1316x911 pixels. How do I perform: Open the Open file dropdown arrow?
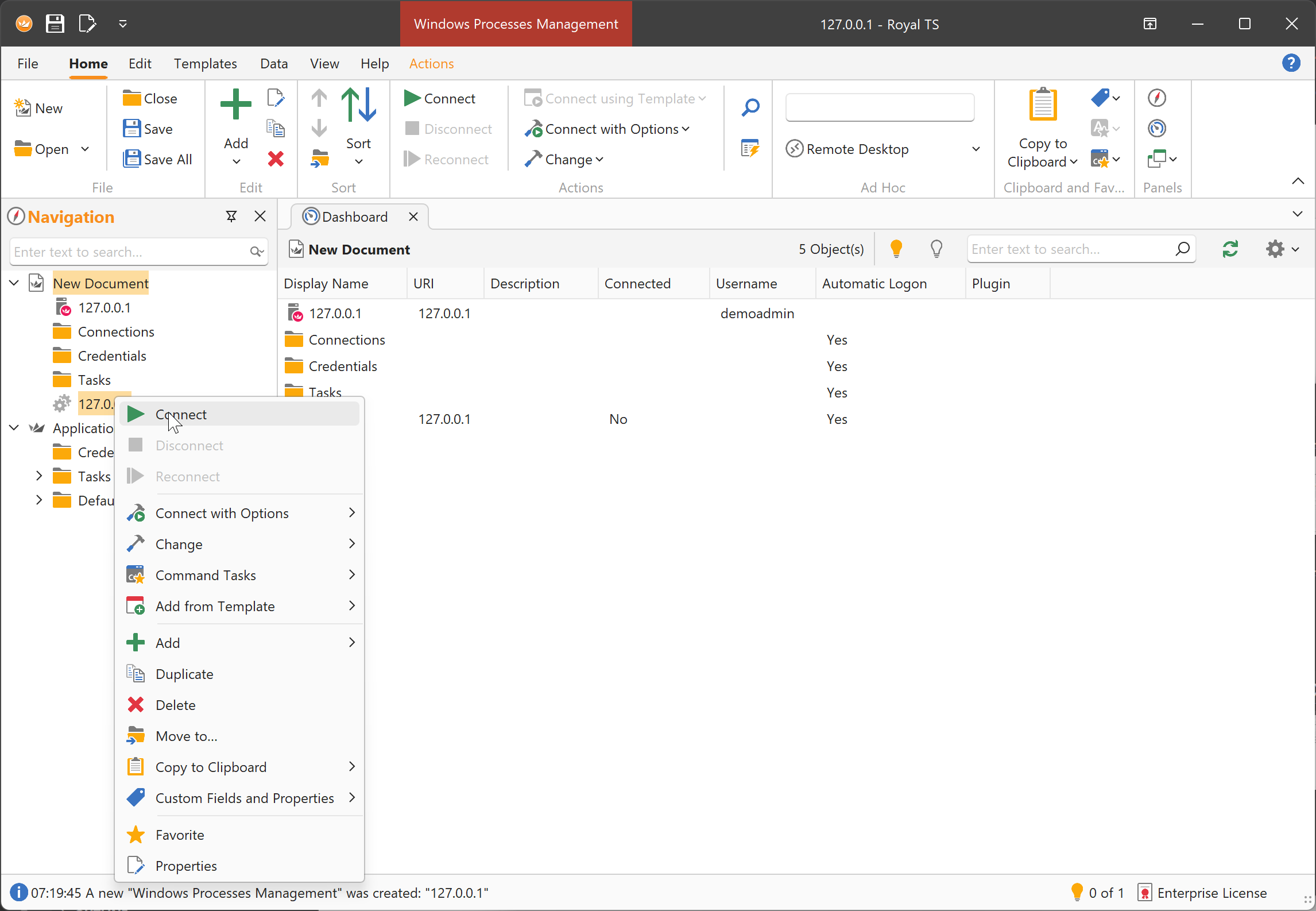tap(85, 149)
